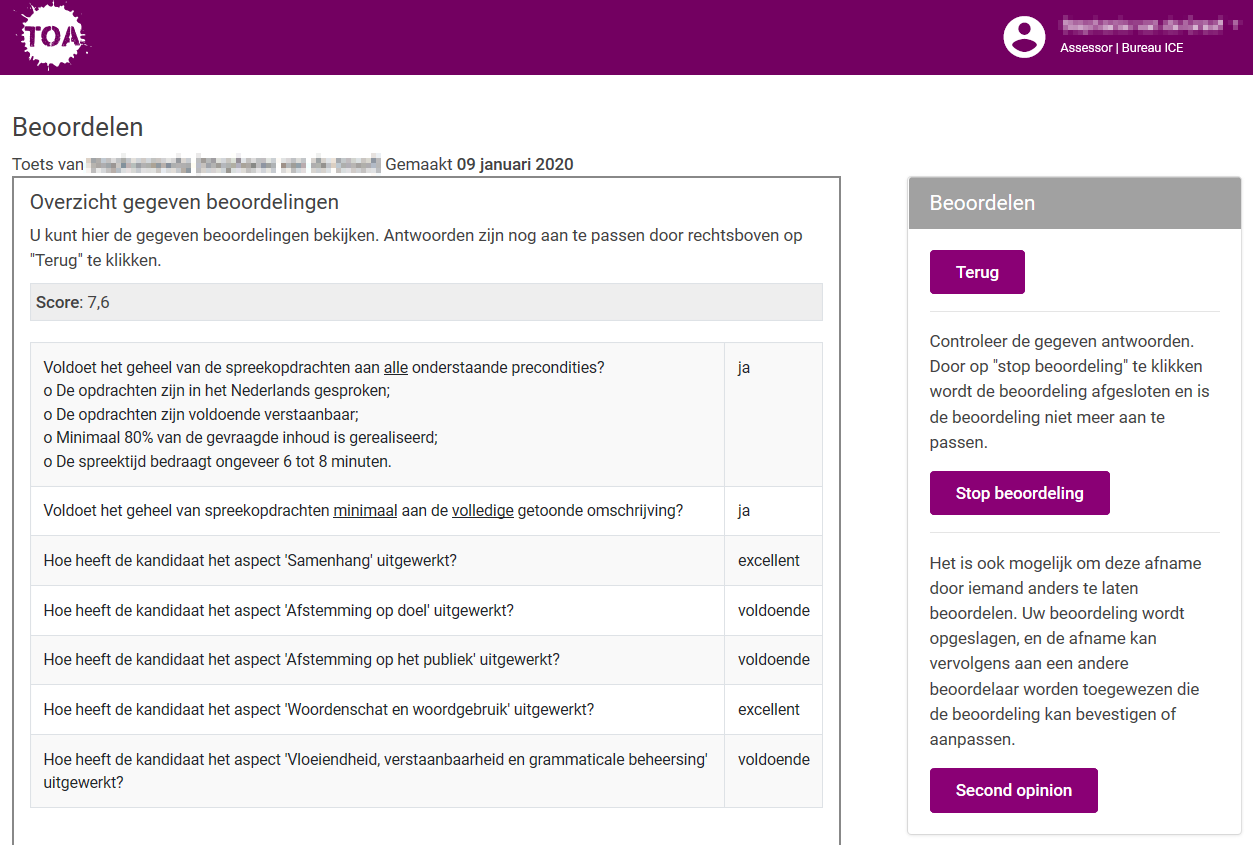Click the 'Samenhang' aspect row
This screenshot has width=1253, height=845.
377,561
